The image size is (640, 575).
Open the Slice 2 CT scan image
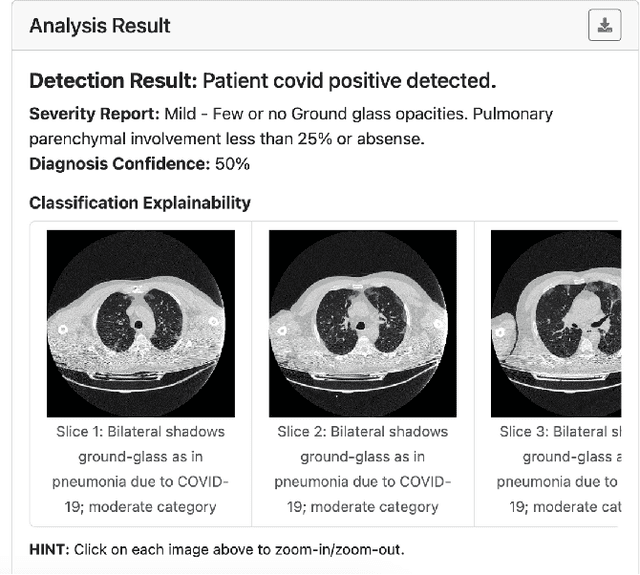tap(362, 323)
